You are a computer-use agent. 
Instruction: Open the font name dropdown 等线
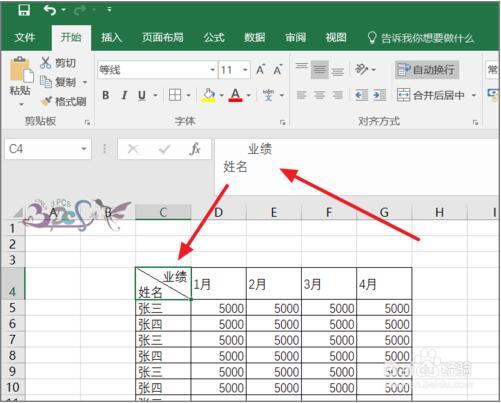click(212, 70)
